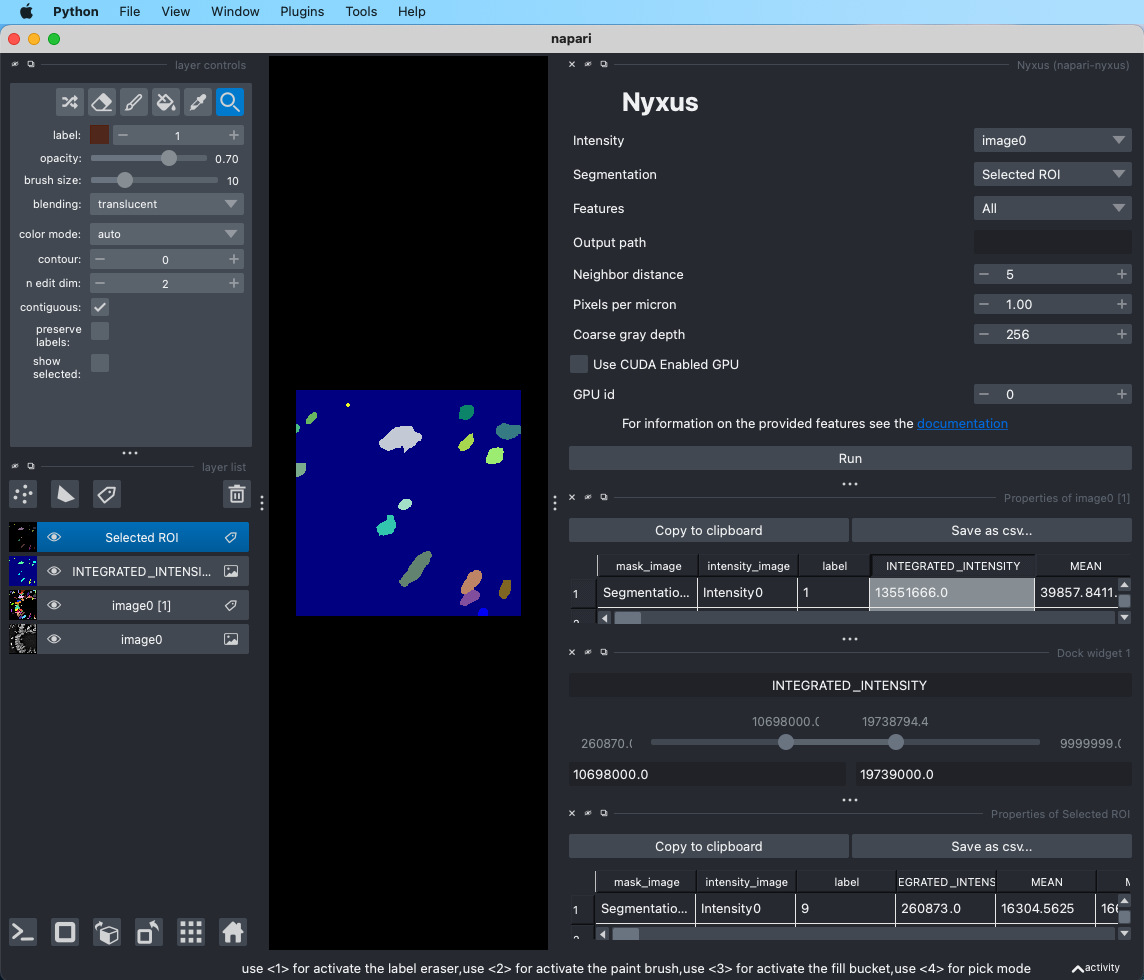Reset the view with home icon

pyautogui.click(x=233, y=932)
